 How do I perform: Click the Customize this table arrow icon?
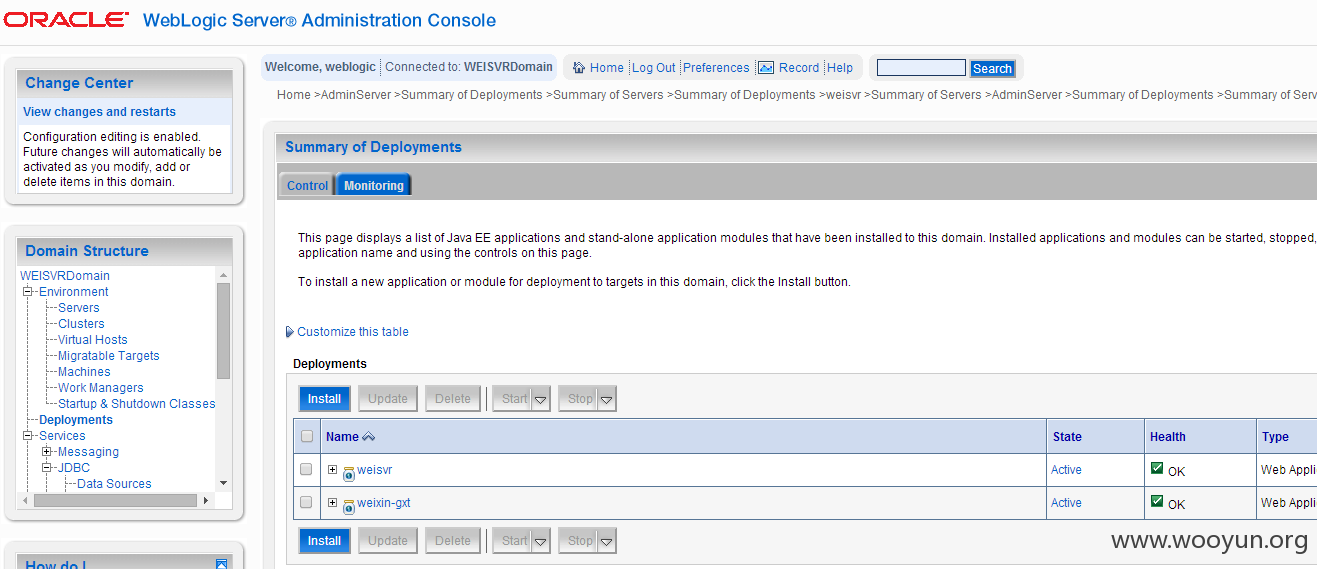[x=290, y=332]
